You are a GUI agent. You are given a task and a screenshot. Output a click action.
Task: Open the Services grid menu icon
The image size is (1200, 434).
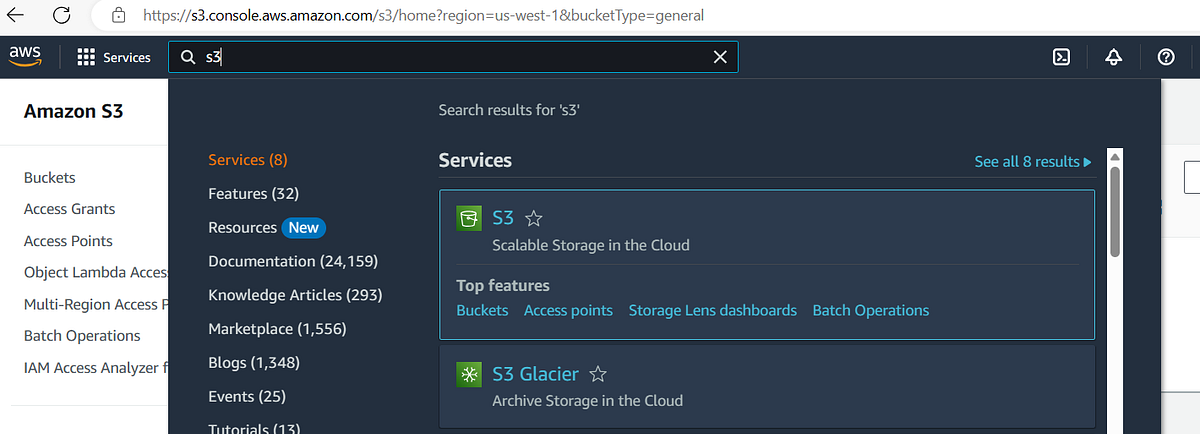(x=86, y=57)
